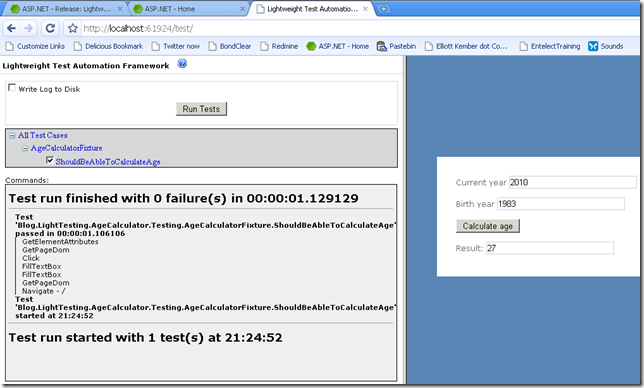This screenshot has height=388, width=644.
Task: Click the started at 21:24:52 line
Action: (x=54, y=316)
